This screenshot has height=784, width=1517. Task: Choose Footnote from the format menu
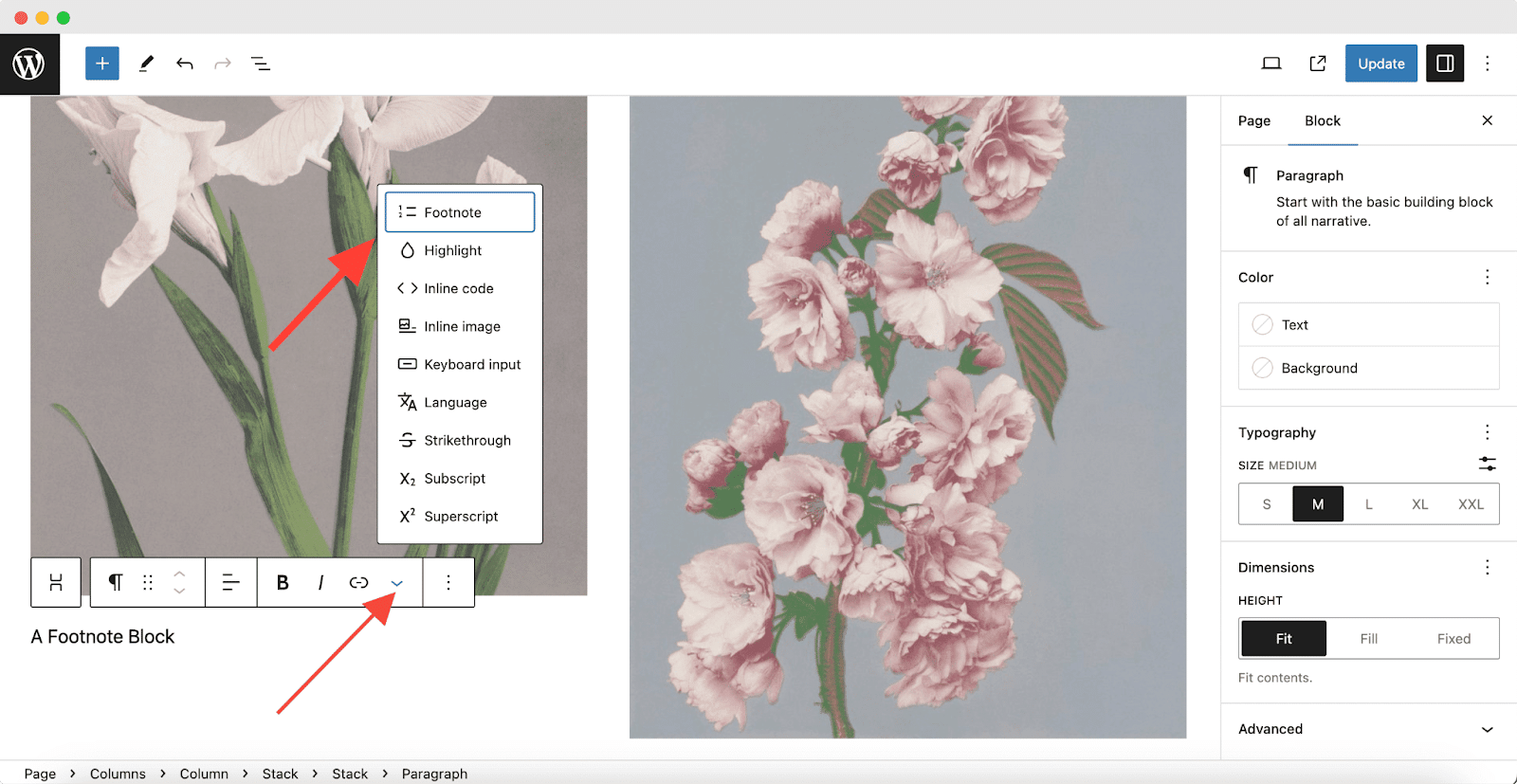460,212
